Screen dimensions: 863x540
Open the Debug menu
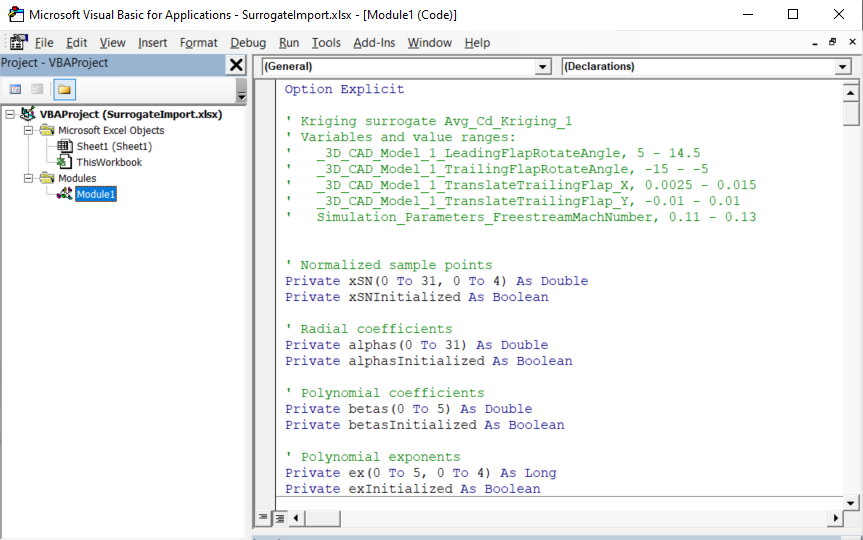click(x=248, y=43)
